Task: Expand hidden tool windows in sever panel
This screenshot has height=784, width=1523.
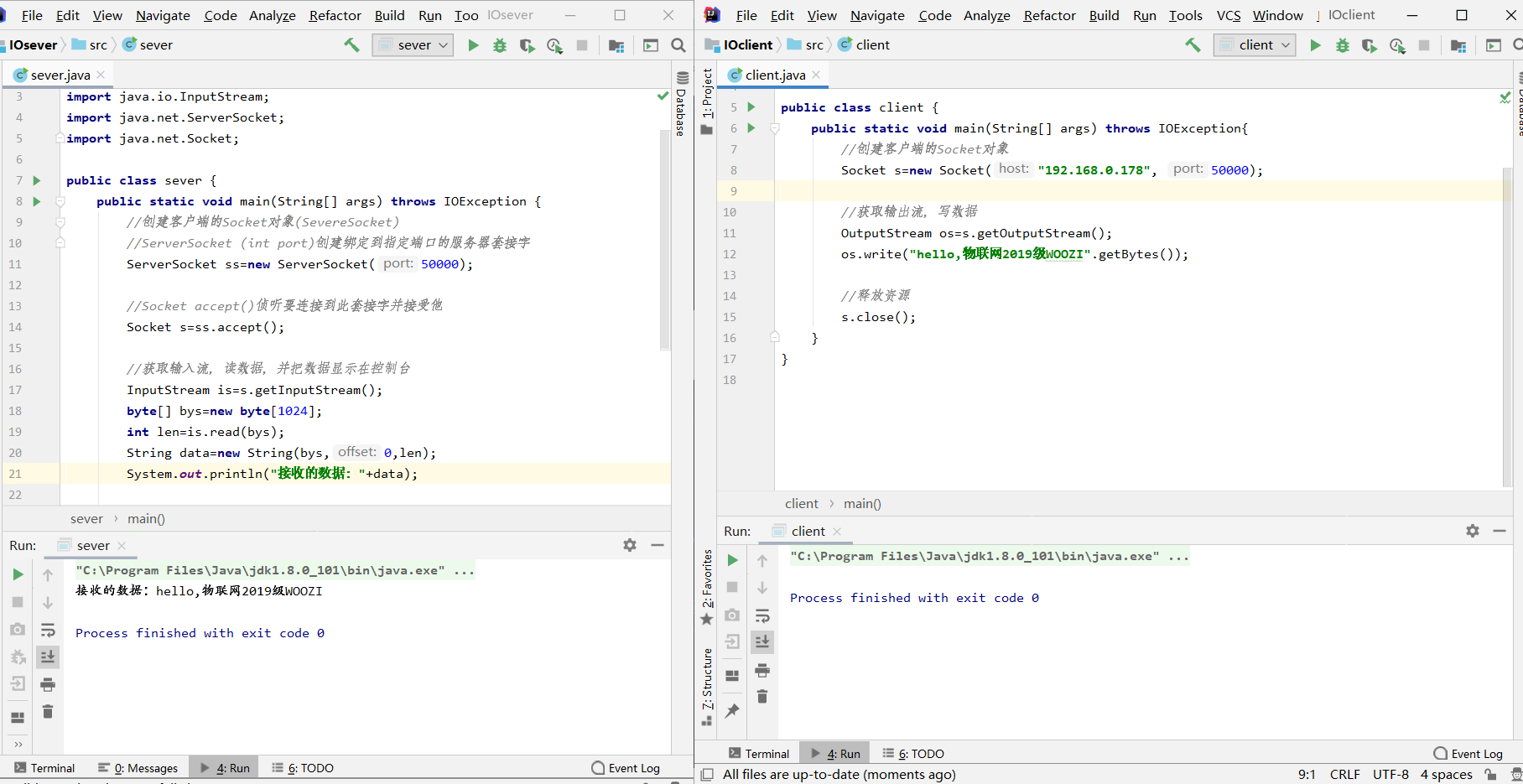Action: (18, 744)
